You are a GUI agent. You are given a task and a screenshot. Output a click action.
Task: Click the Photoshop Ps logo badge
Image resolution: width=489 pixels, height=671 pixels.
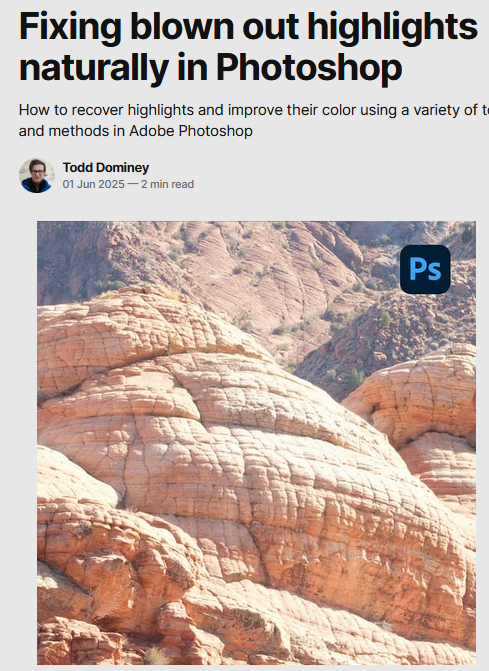point(425,269)
